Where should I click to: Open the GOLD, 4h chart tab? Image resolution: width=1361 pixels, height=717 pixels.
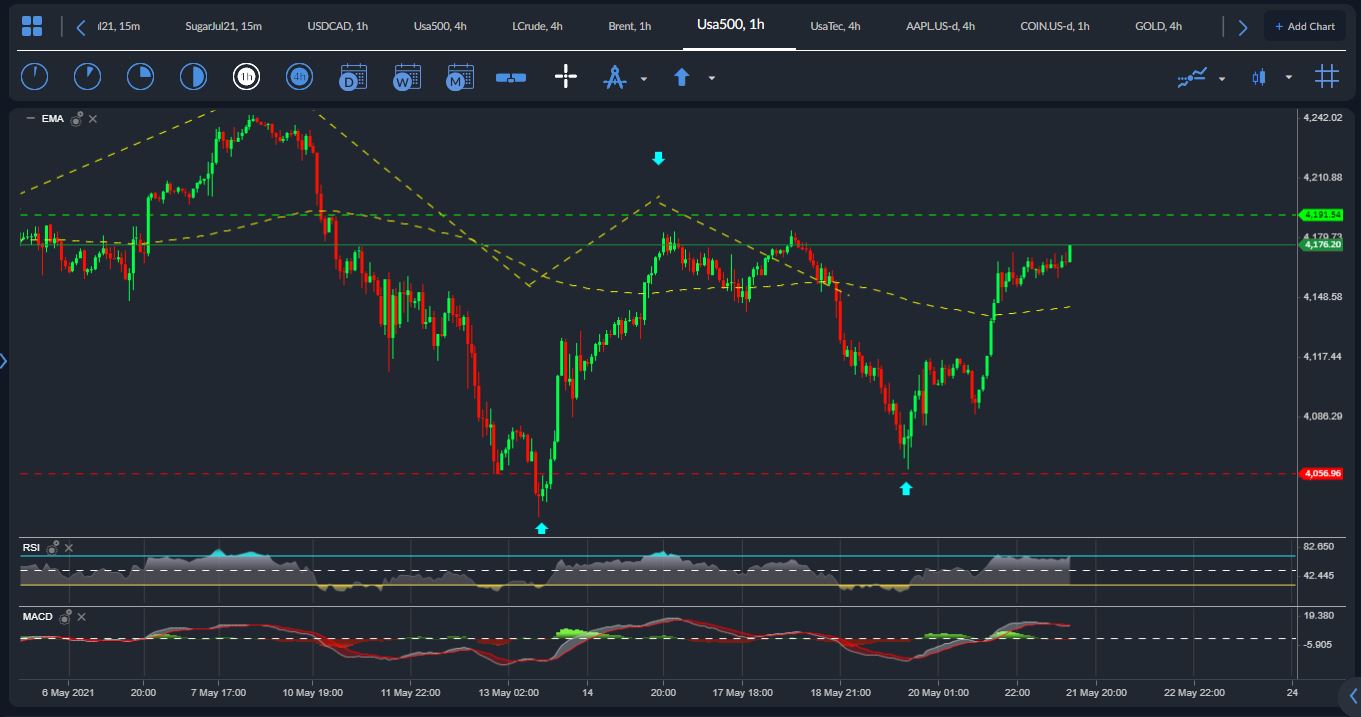pos(1158,26)
